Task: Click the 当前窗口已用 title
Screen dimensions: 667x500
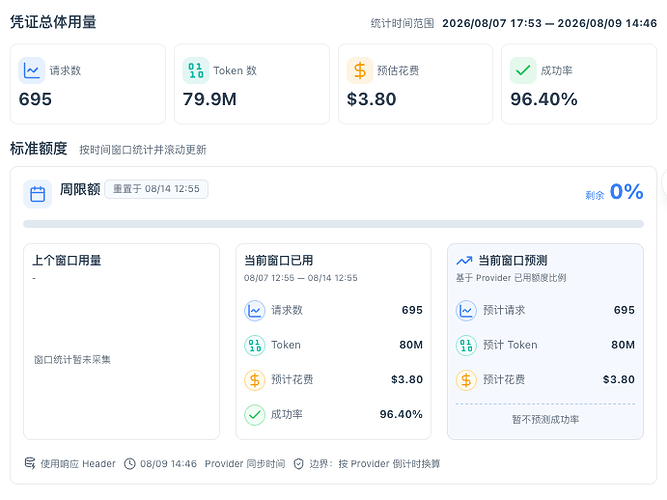Action: click(x=279, y=260)
